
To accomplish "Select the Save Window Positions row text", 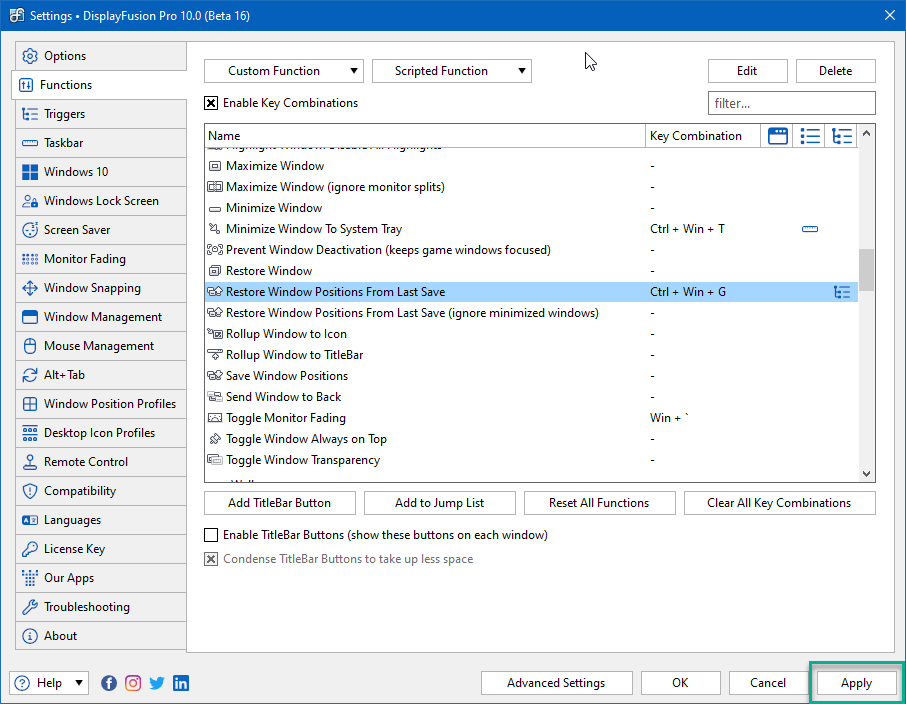I will coord(287,376).
